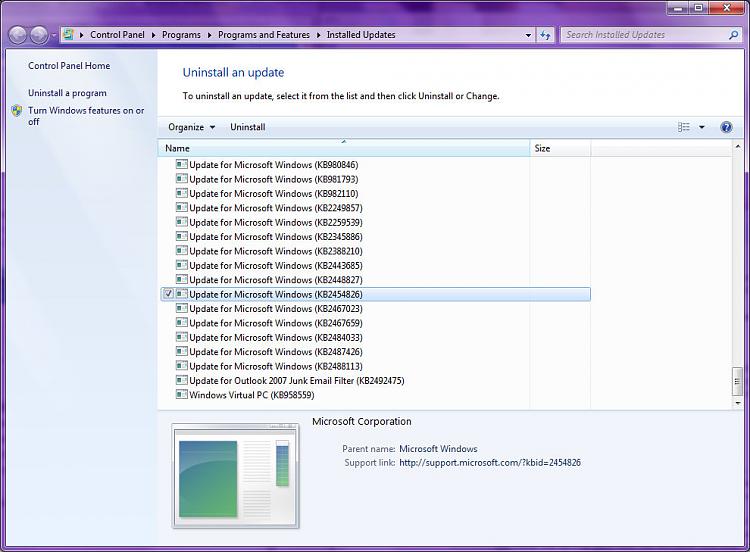The image size is (750, 552).
Task: Sort list by the Name column header
Action: (x=344, y=148)
